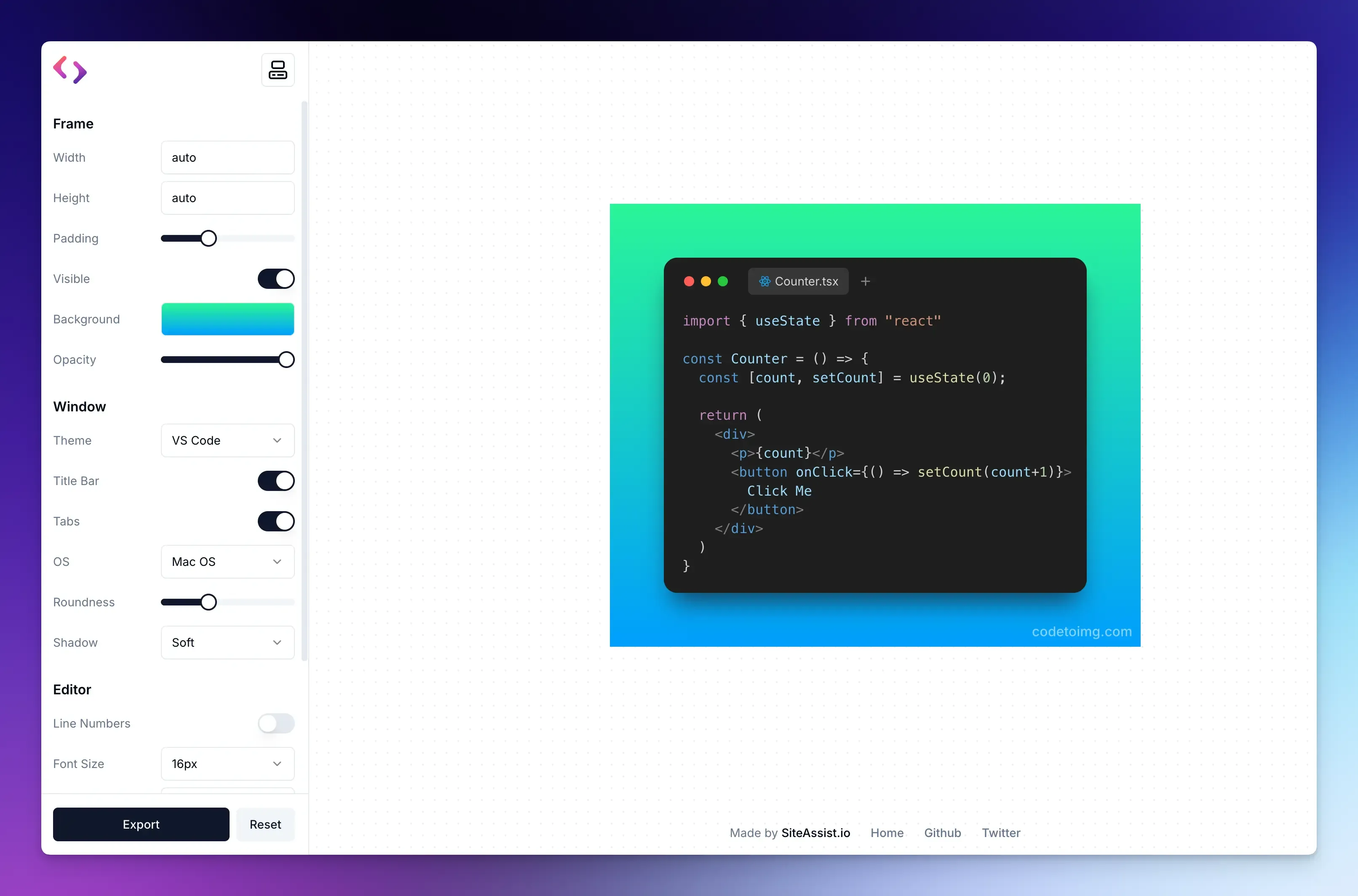Image resolution: width=1358 pixels, height=896 pixels.
Task: Disable the Title Bar toggle
Action: 276,480
